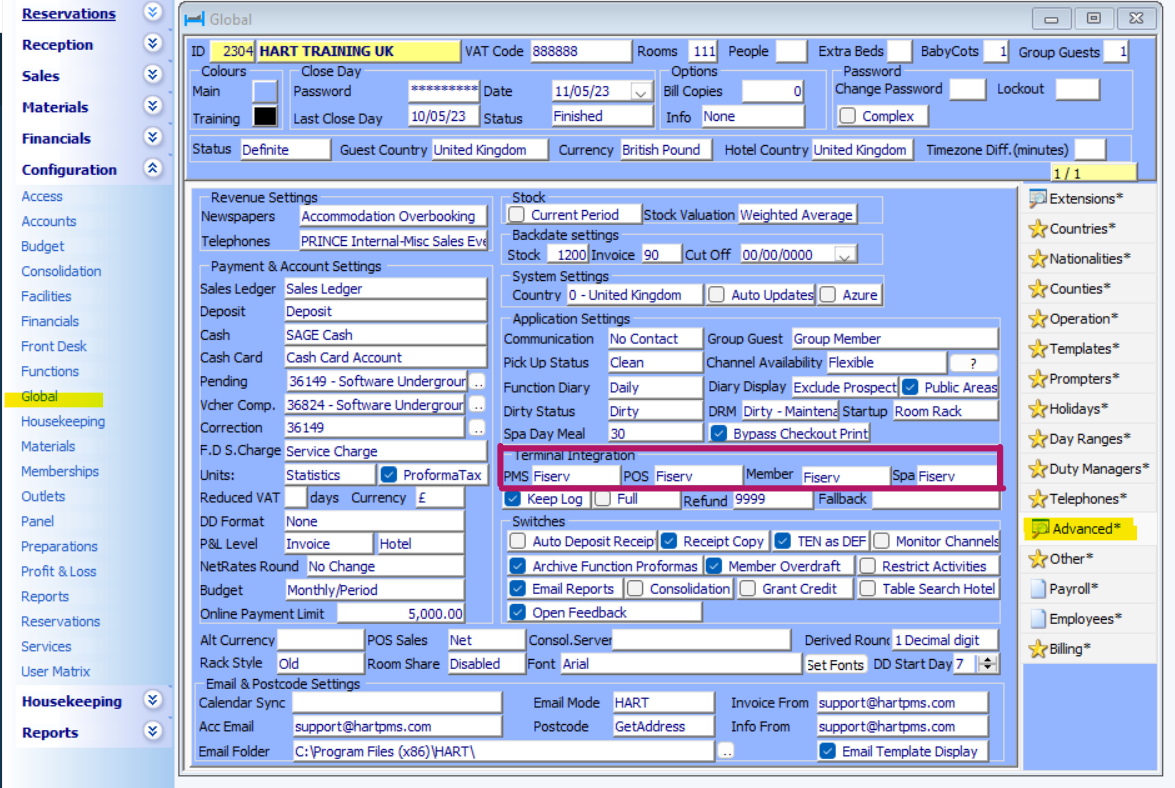Open the Cut Off date dropdown
The width and height of the screenshot is (1175, 788).
tap(845, 255)
